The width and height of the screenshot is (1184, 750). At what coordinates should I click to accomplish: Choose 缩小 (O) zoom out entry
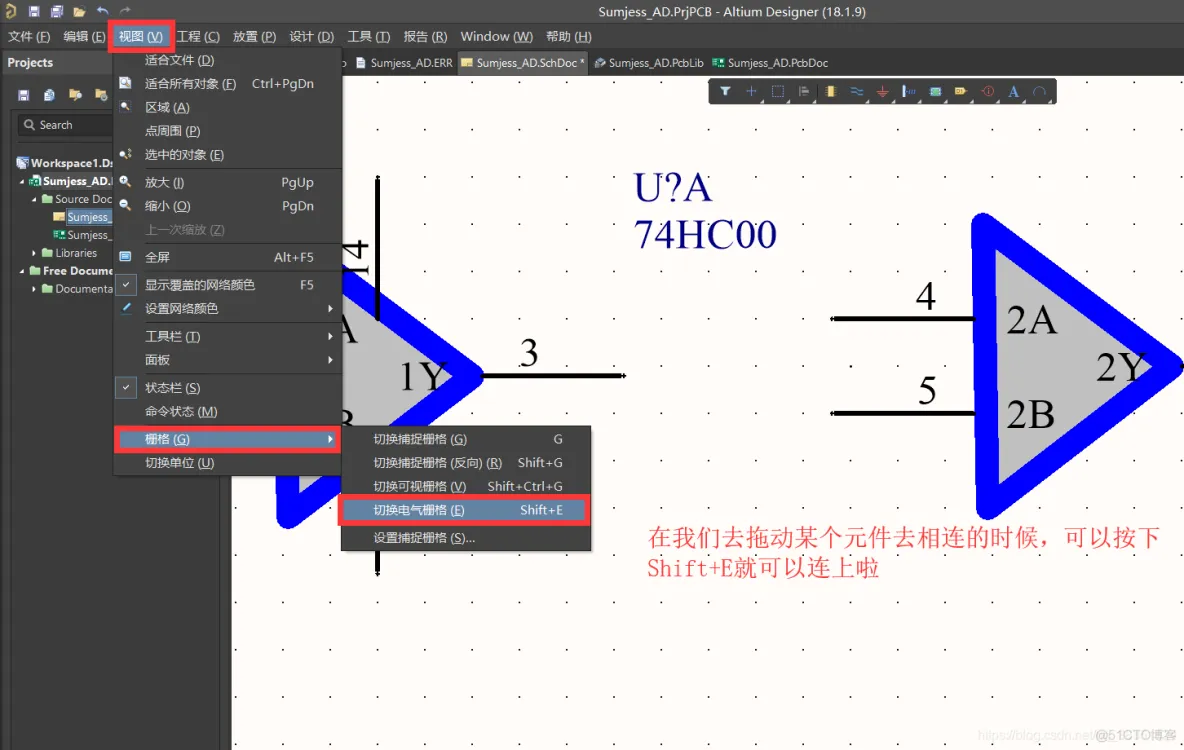click(x=227, y=205)
